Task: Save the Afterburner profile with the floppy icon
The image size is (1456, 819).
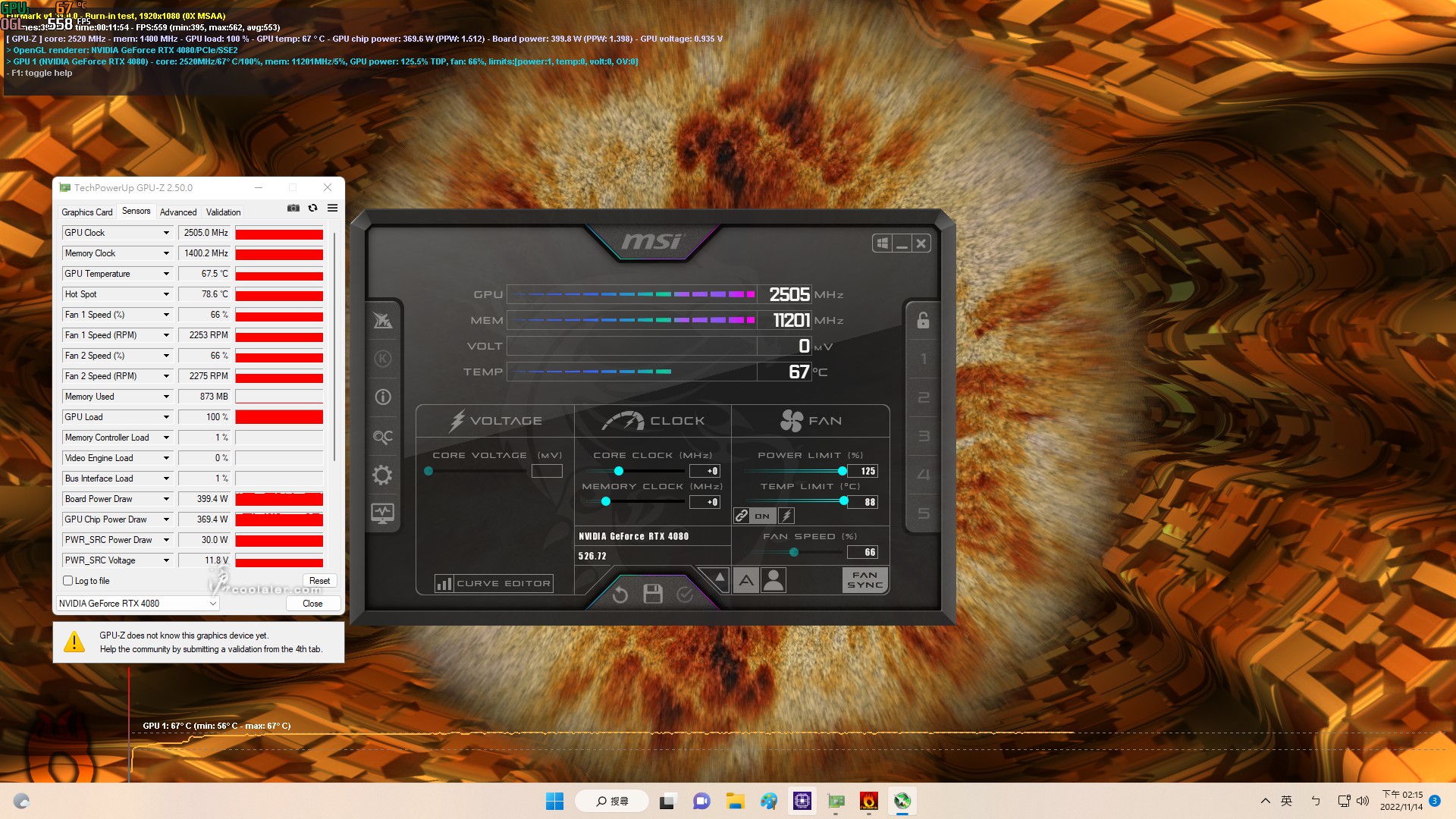Action: [x=653, y=594]
